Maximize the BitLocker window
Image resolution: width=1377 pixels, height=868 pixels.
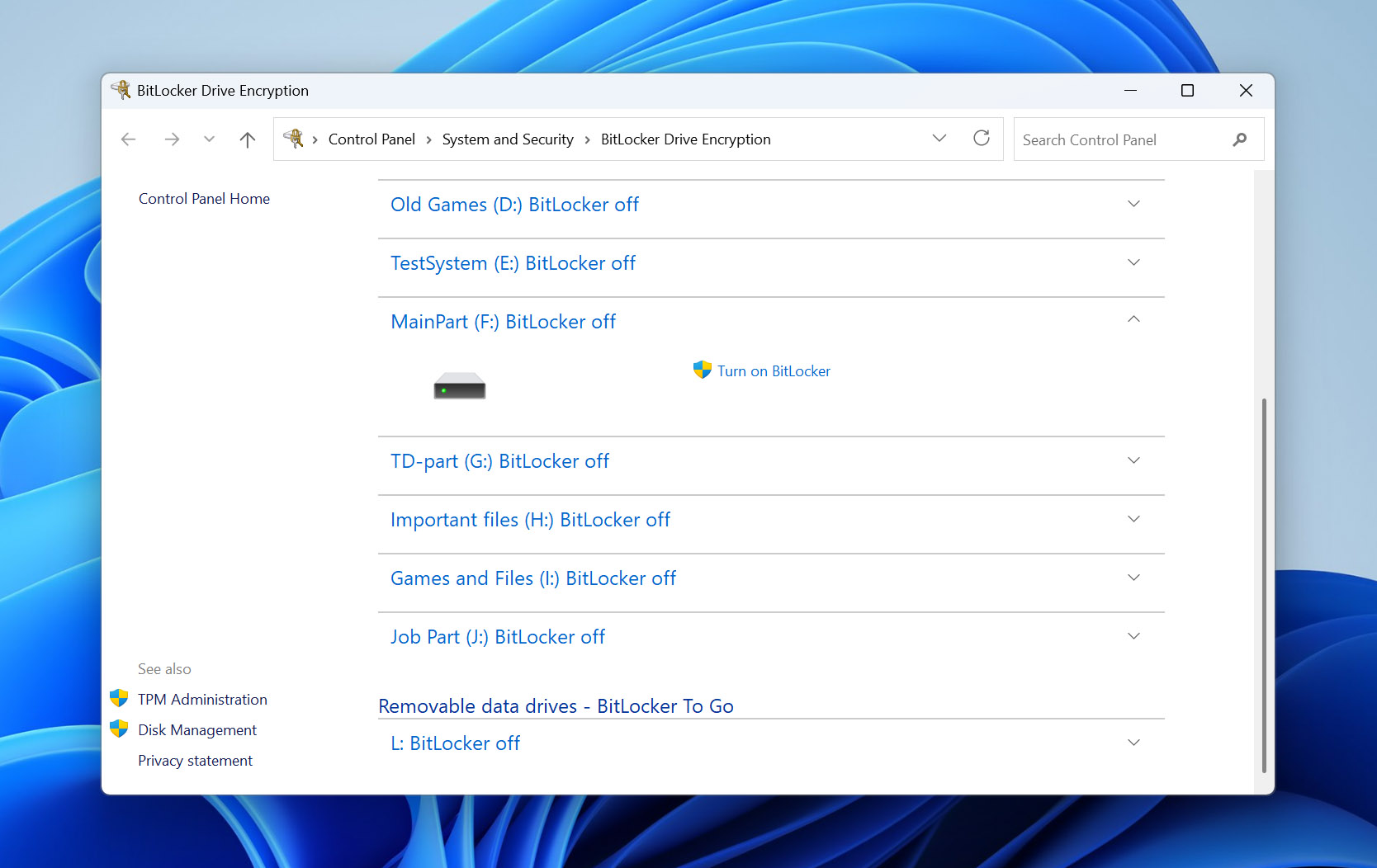(1187, 90)
